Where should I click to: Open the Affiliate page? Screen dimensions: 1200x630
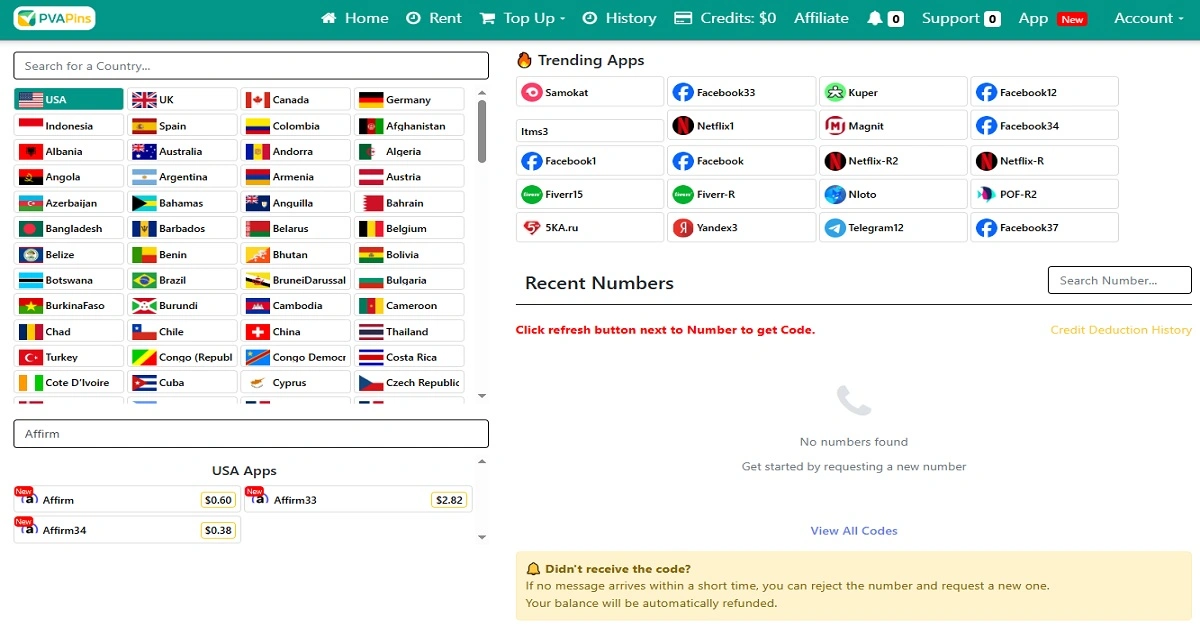click(821, 18)
